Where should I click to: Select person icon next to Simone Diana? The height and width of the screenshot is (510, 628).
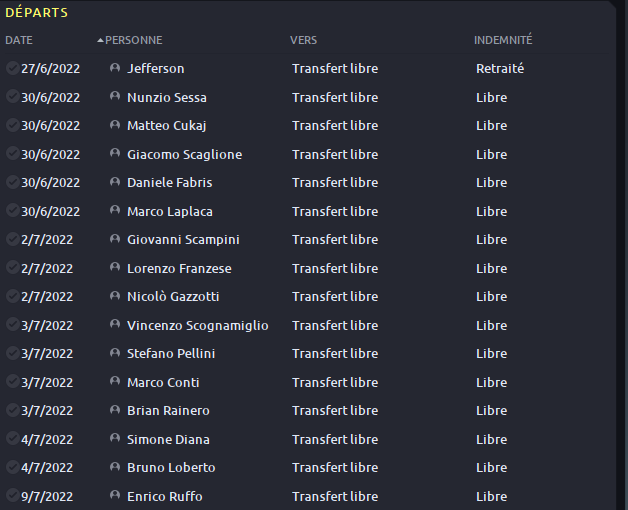pyautogui.click(x=115, y=438)
